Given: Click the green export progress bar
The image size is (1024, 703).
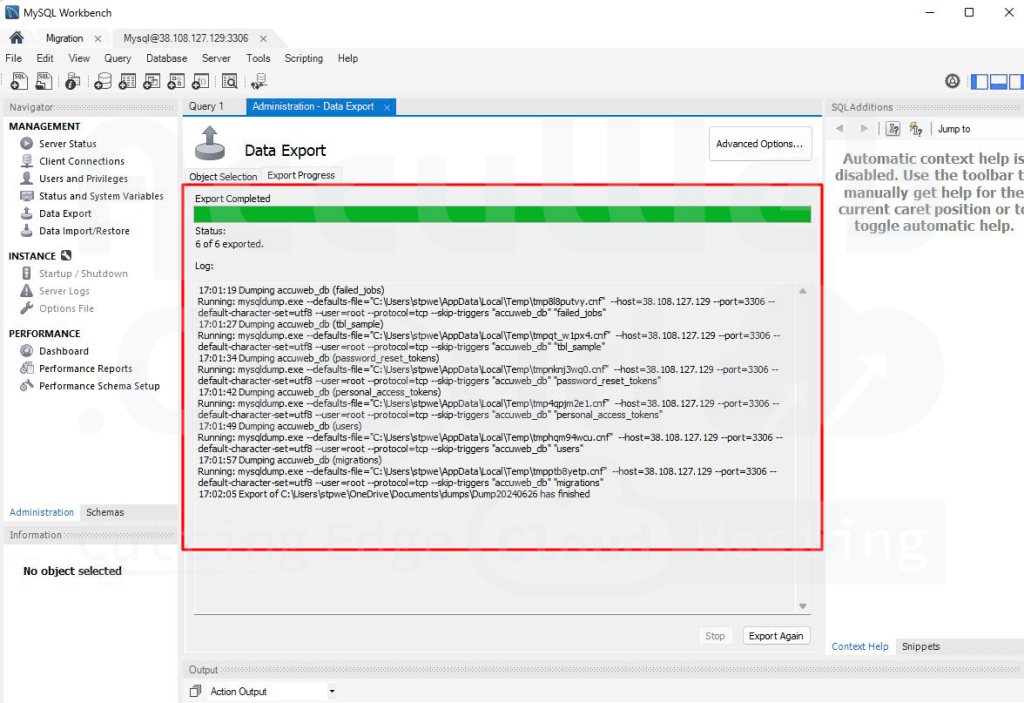Looking at the screenshot, I should [500, 214].
